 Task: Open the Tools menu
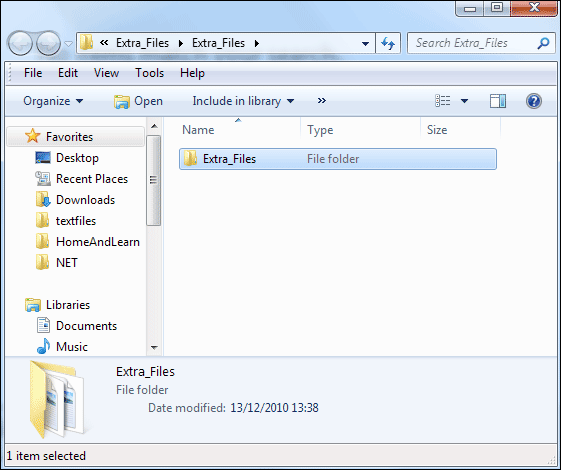tap(150, 73)
